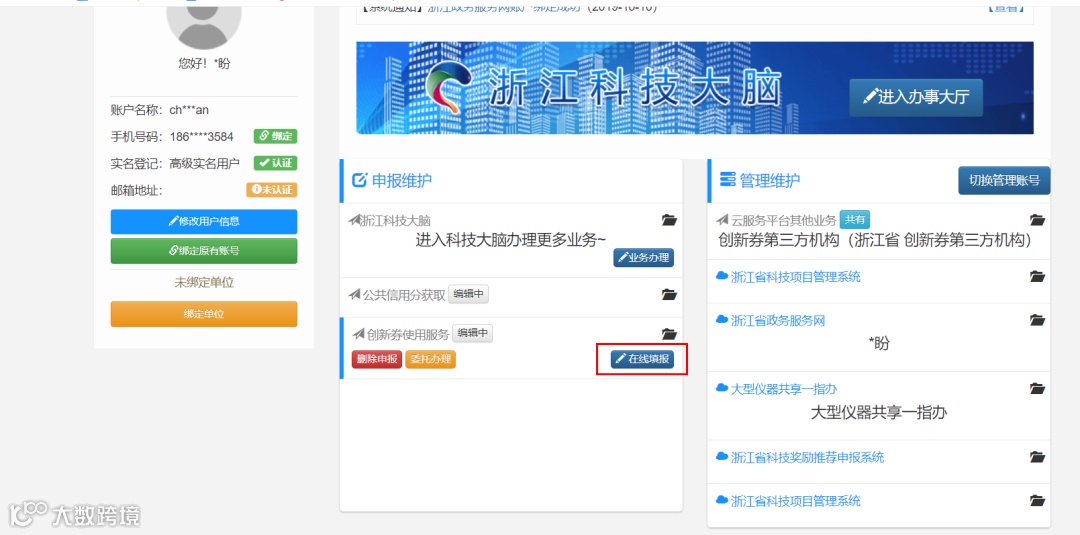Viewport: 1080px width, 535px height.
Task: Open 浙江省政务服务网 link
Action: 778,320
